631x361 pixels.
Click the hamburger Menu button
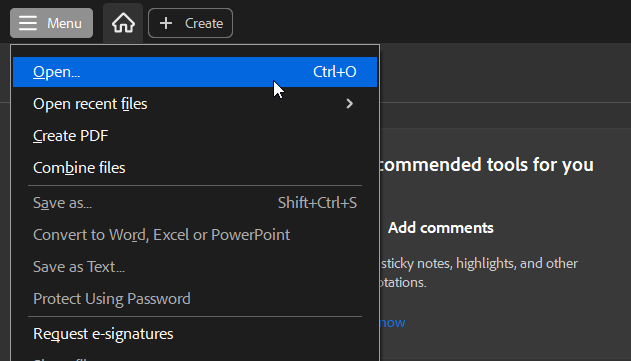pyautogui.click(x=52, y=23)
